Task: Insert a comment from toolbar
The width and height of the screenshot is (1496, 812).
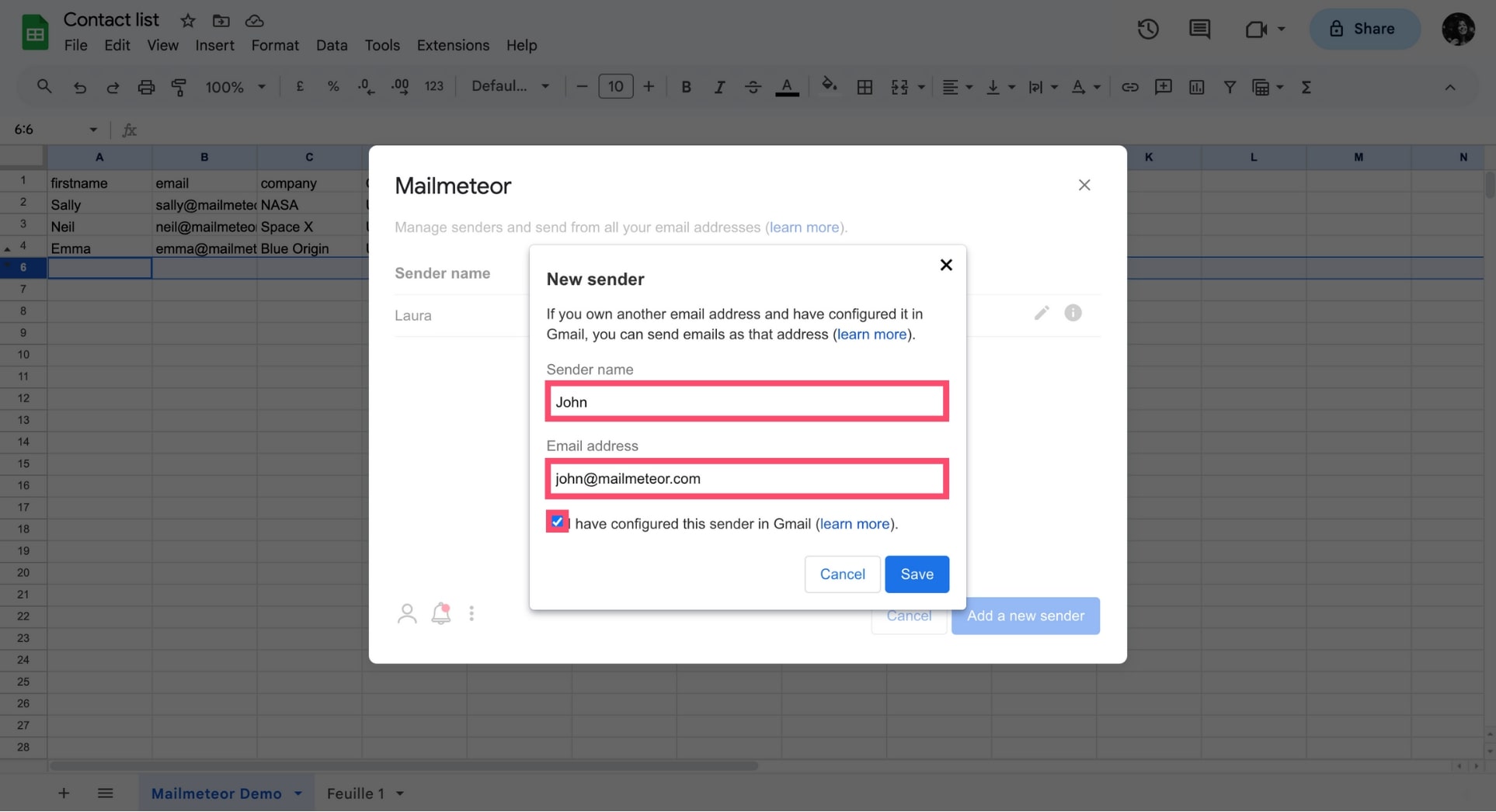Action: point(1163,87)
